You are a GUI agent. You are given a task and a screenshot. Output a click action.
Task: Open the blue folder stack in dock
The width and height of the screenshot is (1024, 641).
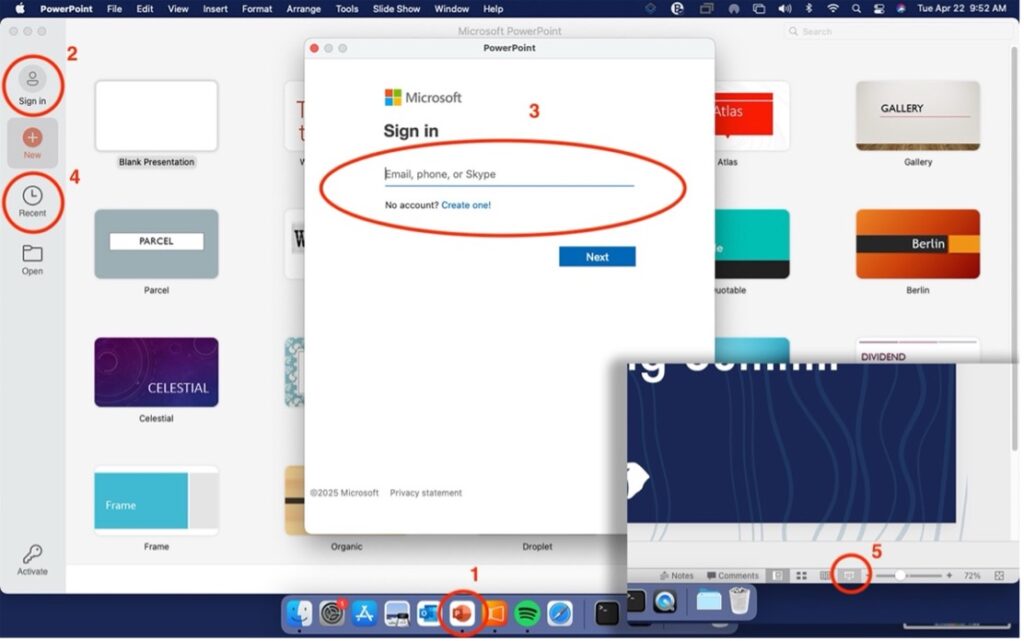point(709,601)
